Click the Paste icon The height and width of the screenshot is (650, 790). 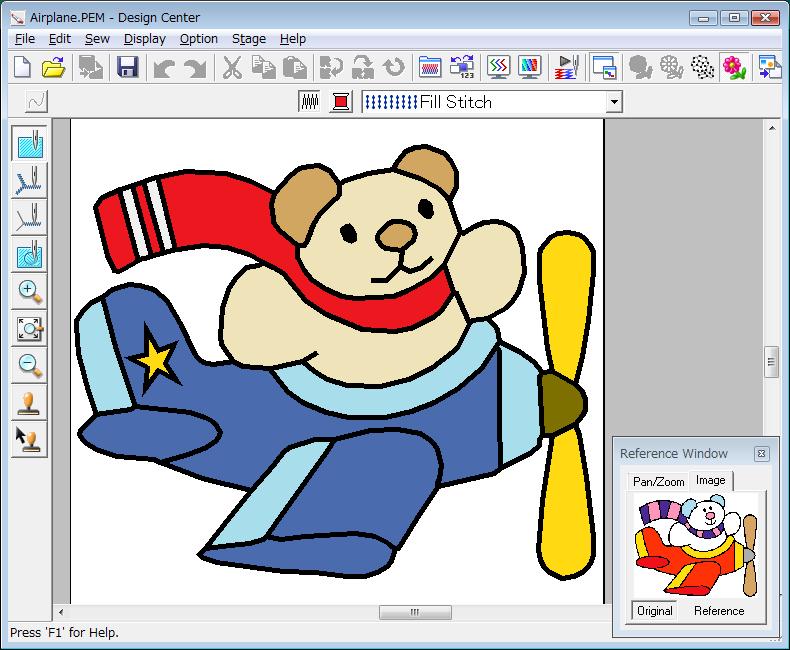tap(295, 67)
